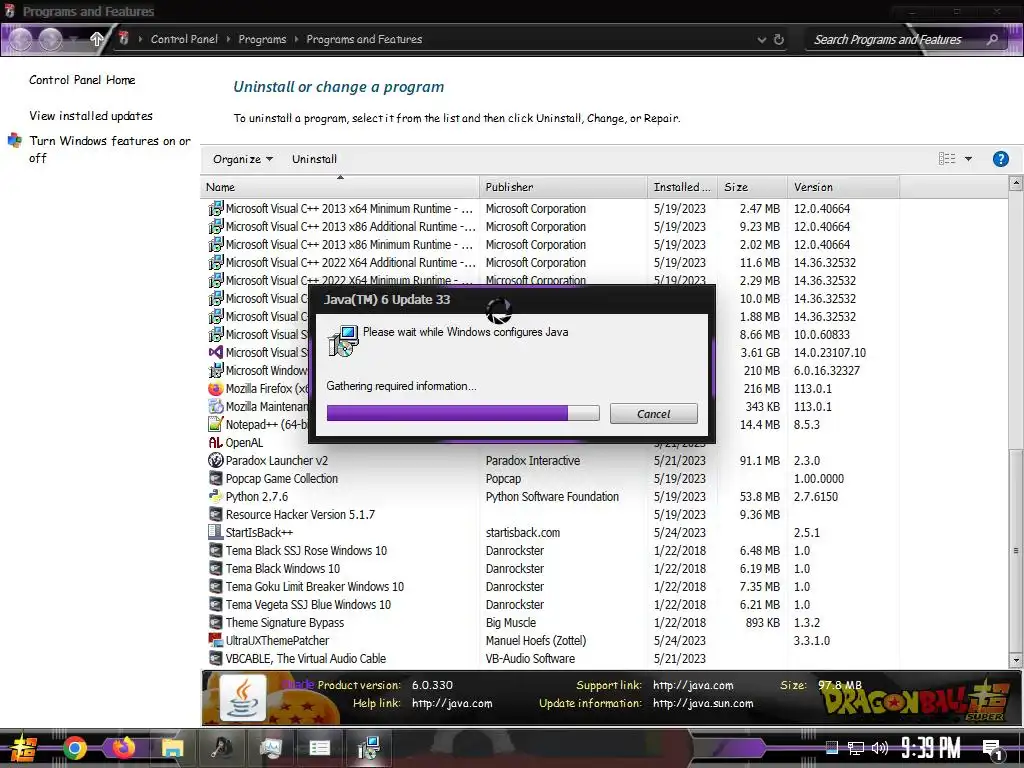Open Firefox from the taskbar
Screen dimensions: 1024x768
pyautogui.click(x=123, y=747)
